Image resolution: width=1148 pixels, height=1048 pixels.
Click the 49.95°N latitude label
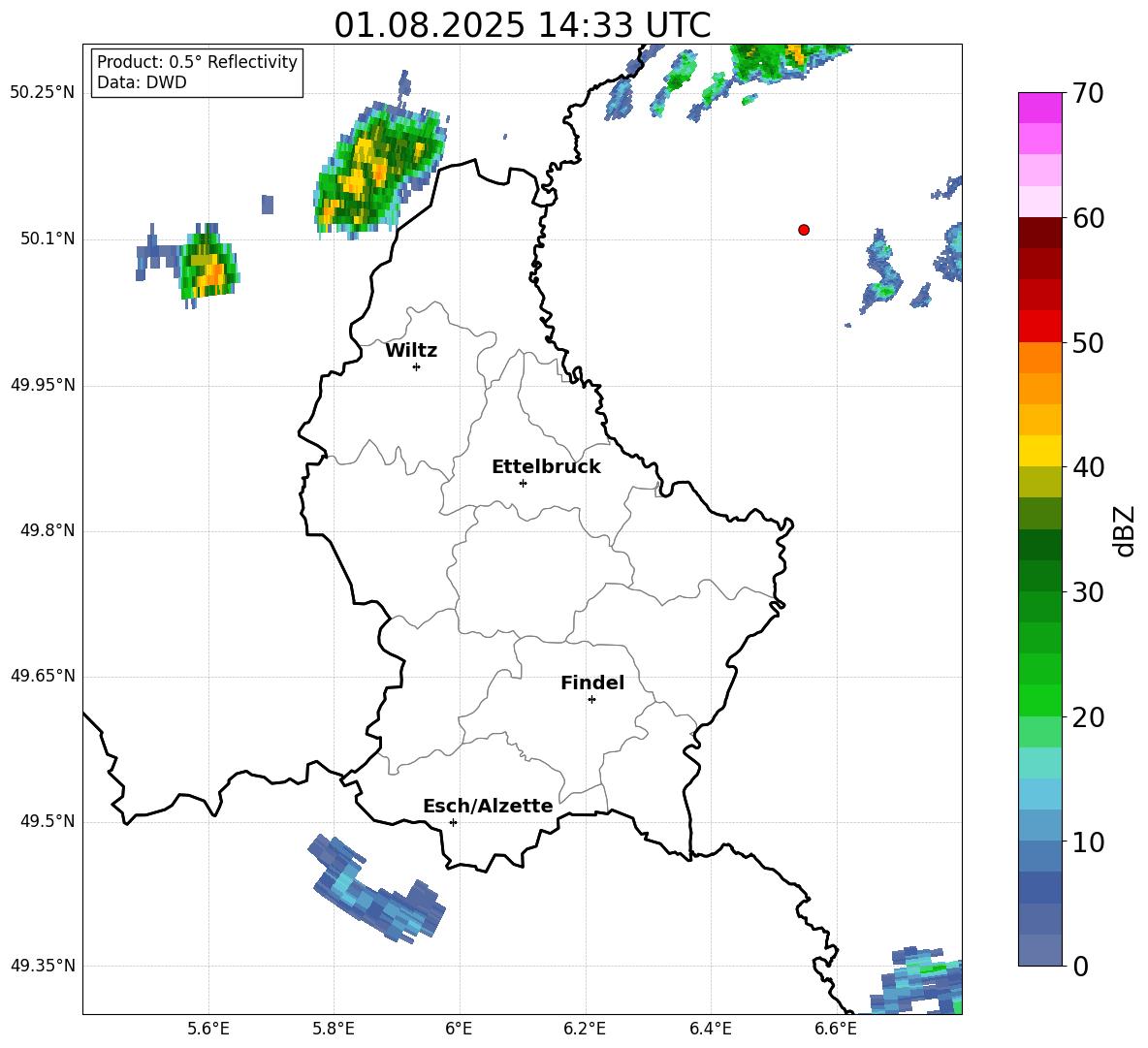click(x=43, y=385)
